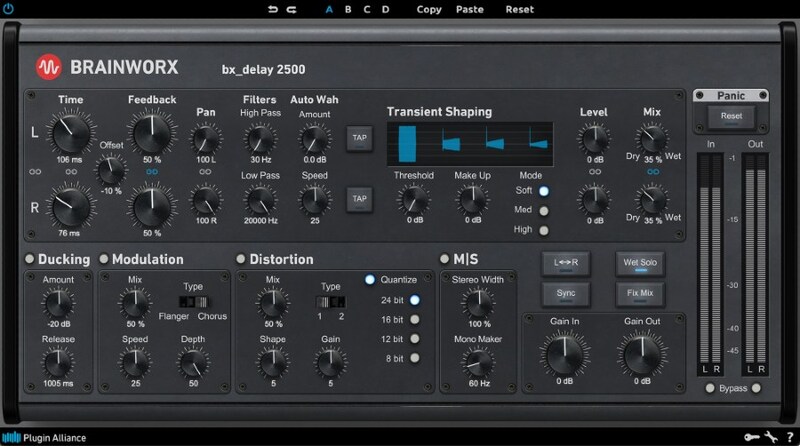Screen dimensions: 800x446
Task: Turn on the Quantize toggle
Action: (369, 279)
